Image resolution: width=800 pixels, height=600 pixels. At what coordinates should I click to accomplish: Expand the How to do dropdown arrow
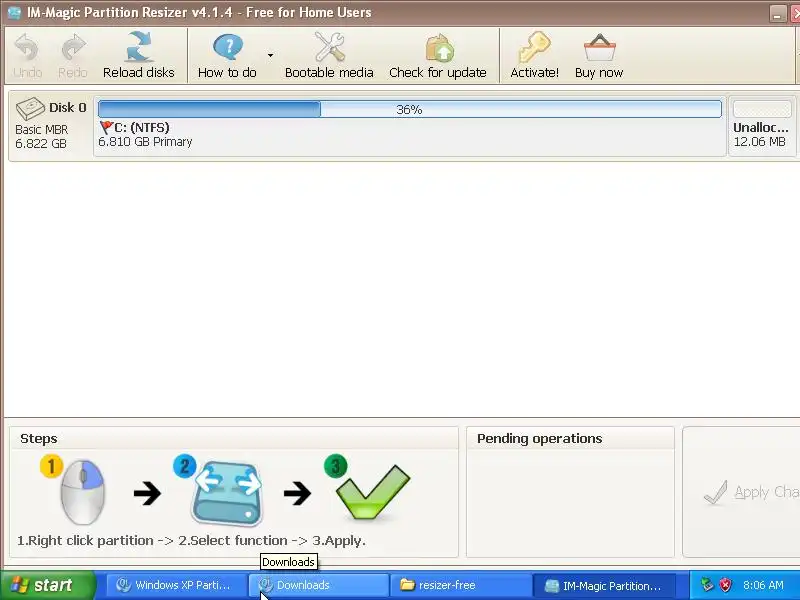tap(270, 55)
